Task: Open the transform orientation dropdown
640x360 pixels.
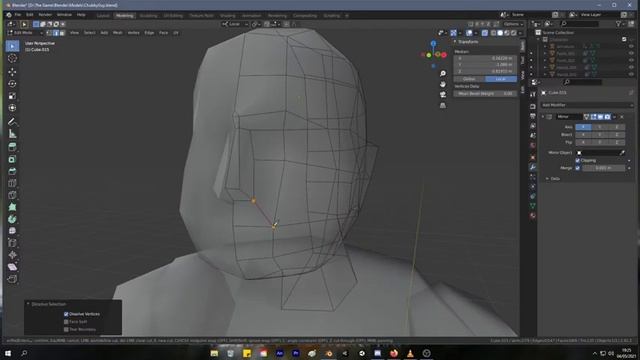Action: click(x=235, y=24)
